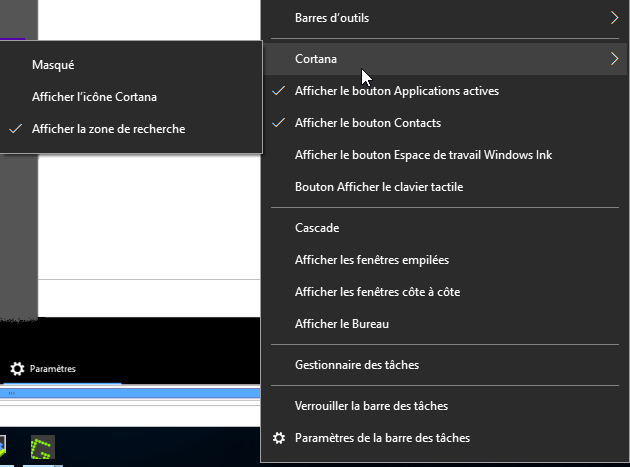This screenshot has height=467, width=630.
Task: Click the gear icon beside Paramètres
Action: pos(16,369)
